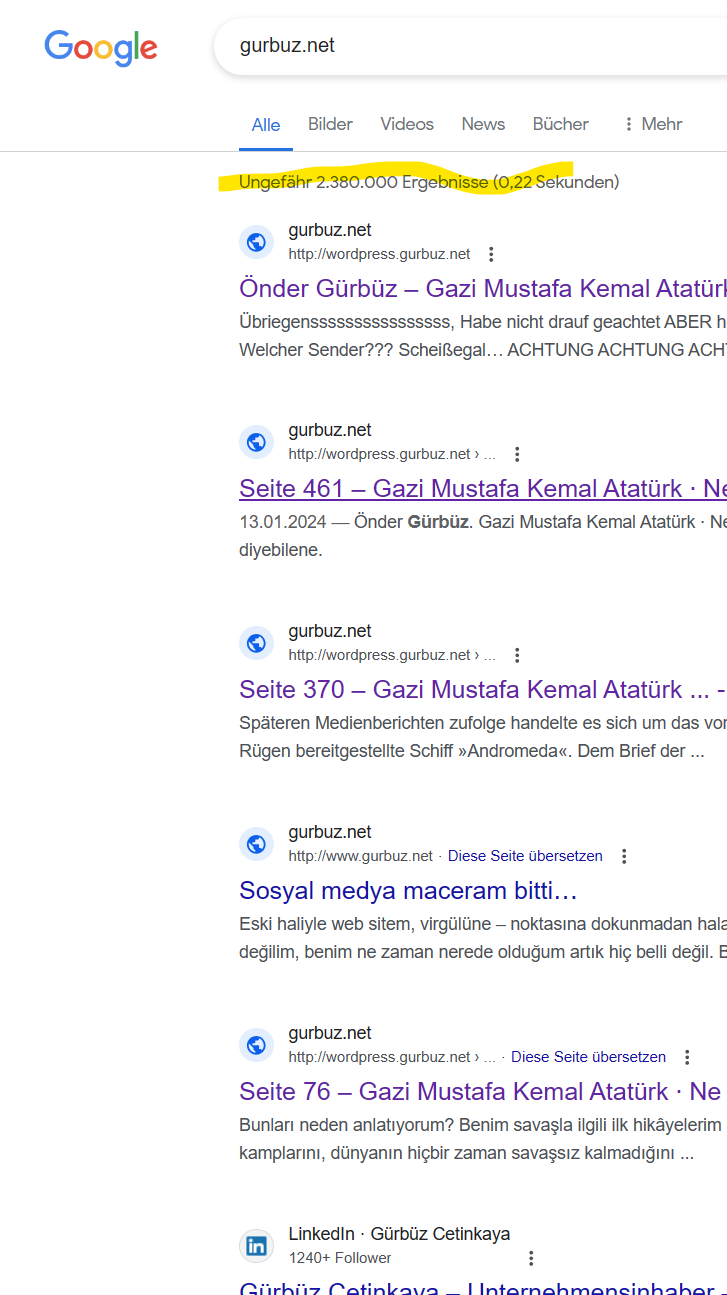This screenshot has width=727, height=1295.
Task: Translate the www.gurbuz.net result page
Action: coord(525,856)
